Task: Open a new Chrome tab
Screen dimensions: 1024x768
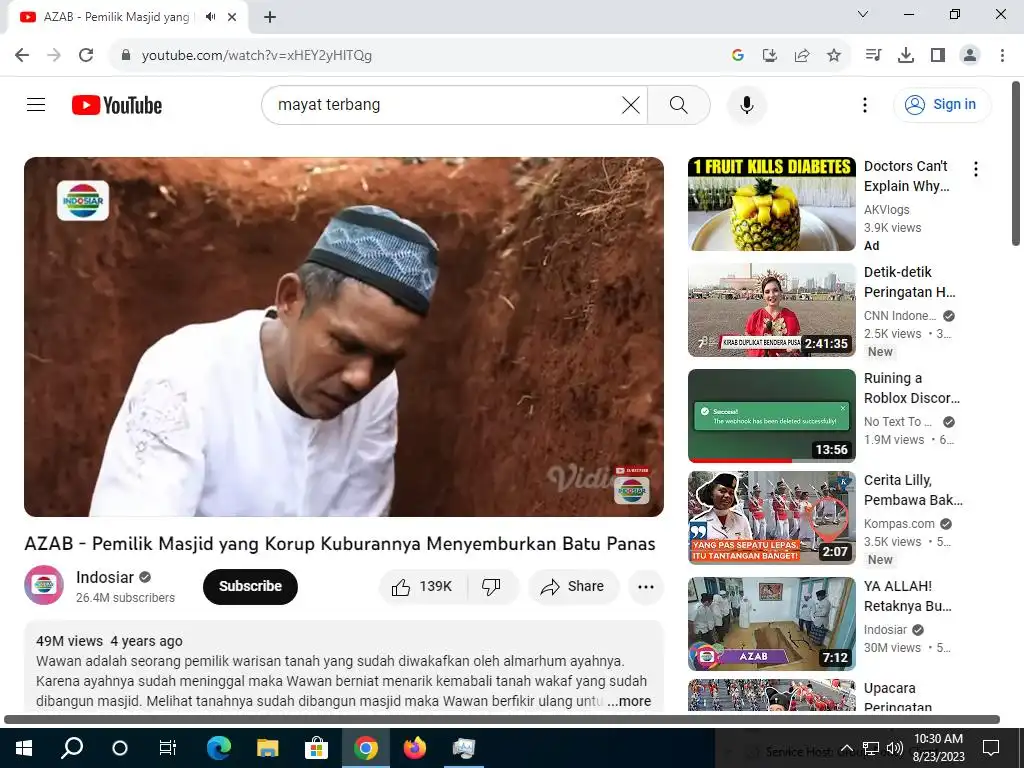Action: click(x=270, y=17)
